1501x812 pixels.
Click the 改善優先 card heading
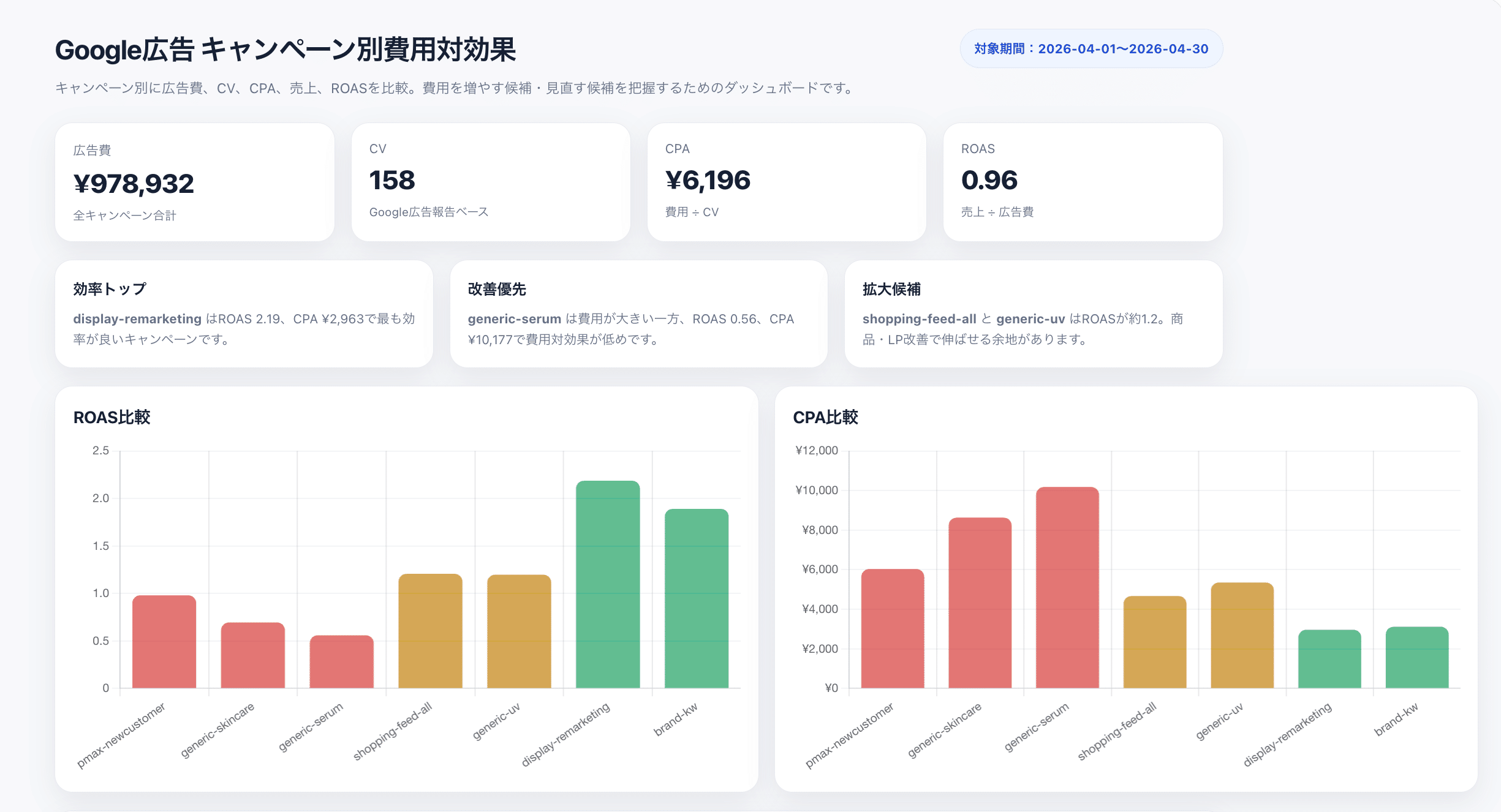pos(497,289)
